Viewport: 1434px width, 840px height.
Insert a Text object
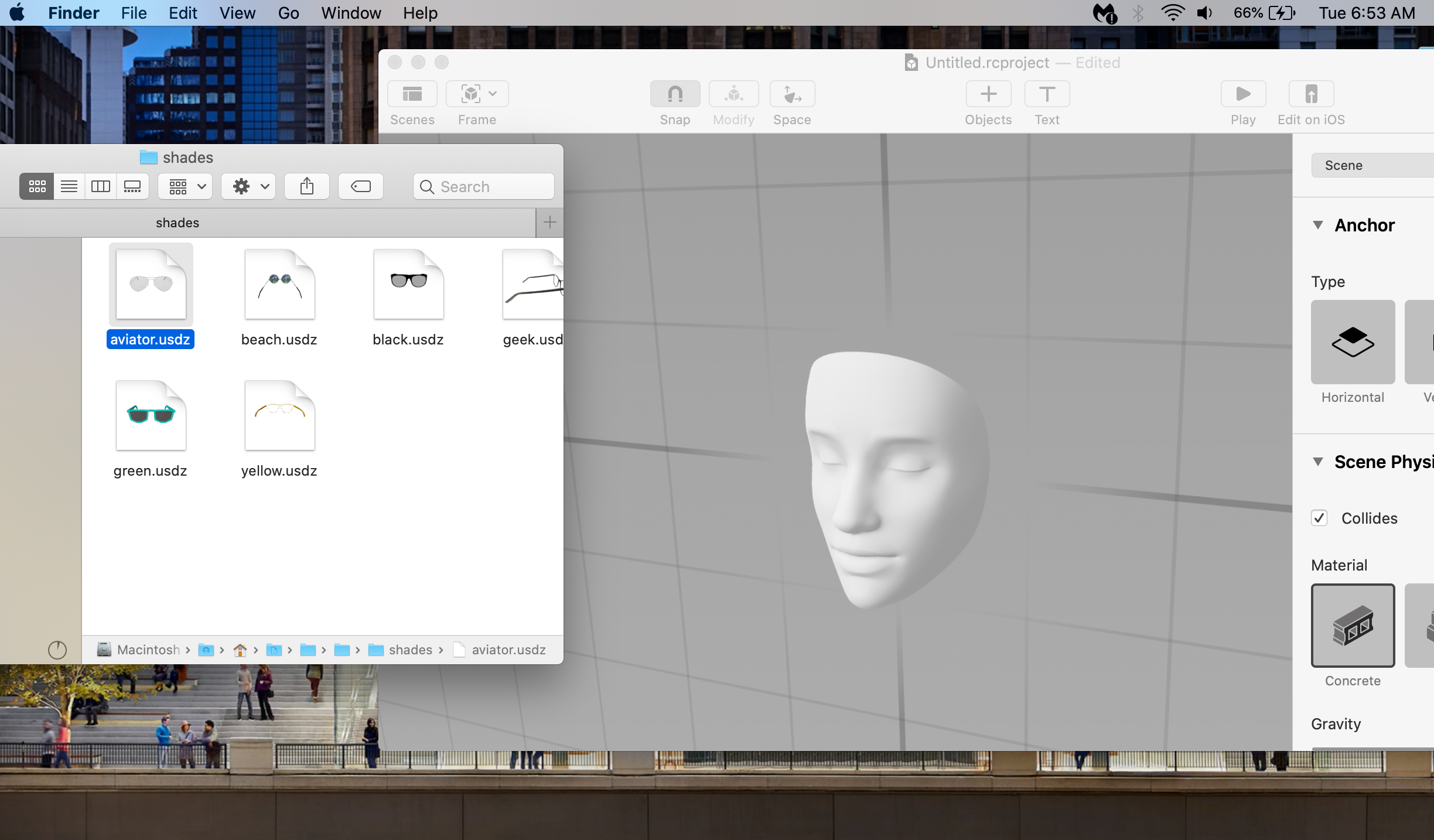[1046, 94]
